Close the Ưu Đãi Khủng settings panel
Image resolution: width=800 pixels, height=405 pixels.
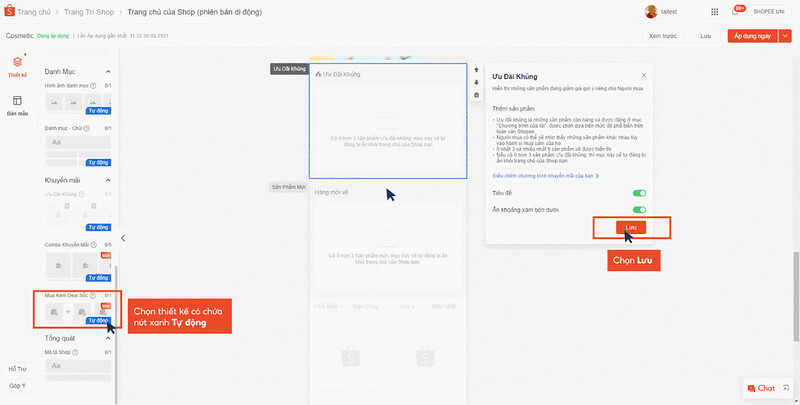coord(643,75)
